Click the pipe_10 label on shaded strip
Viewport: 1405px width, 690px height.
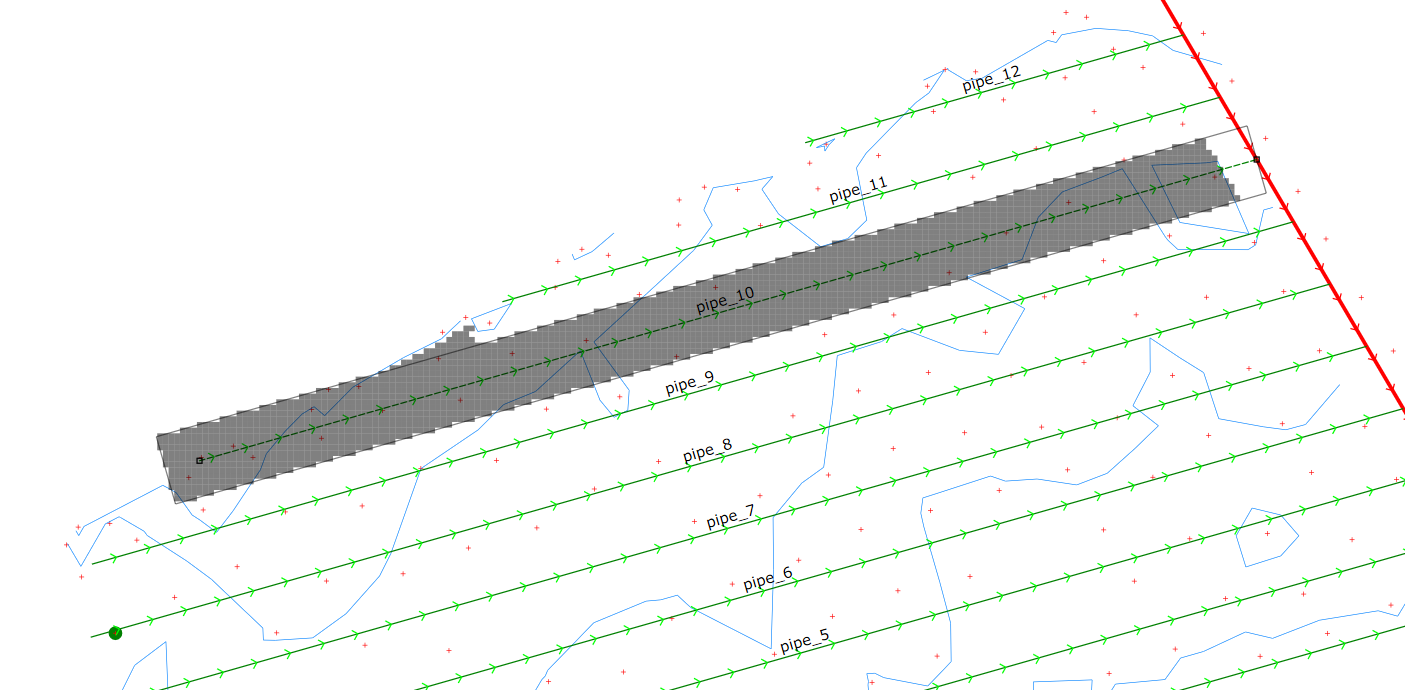(725, 300)
